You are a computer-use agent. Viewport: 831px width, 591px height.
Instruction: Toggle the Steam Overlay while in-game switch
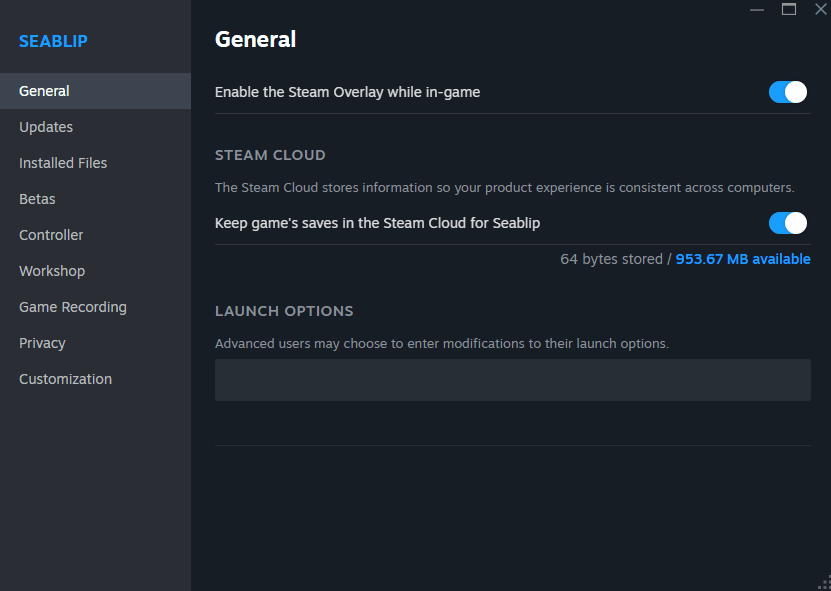tap(788, 92)
